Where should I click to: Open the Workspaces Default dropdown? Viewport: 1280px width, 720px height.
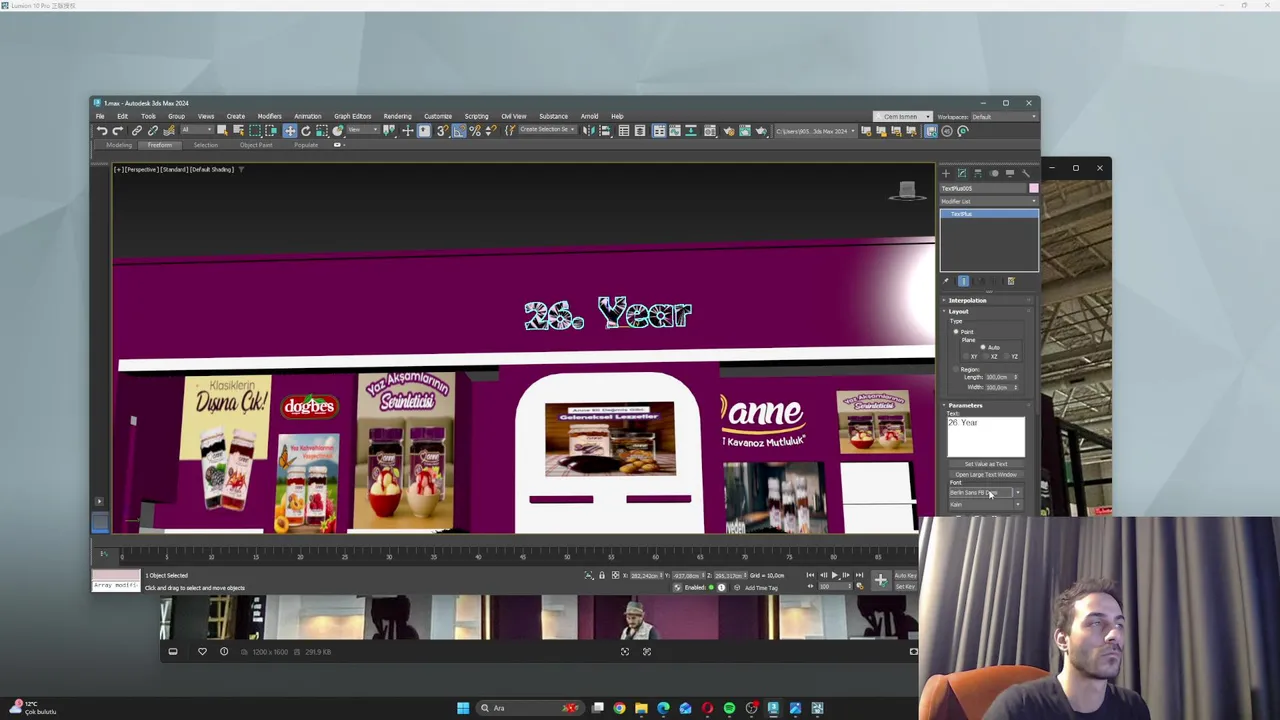tap(1003, 117)
